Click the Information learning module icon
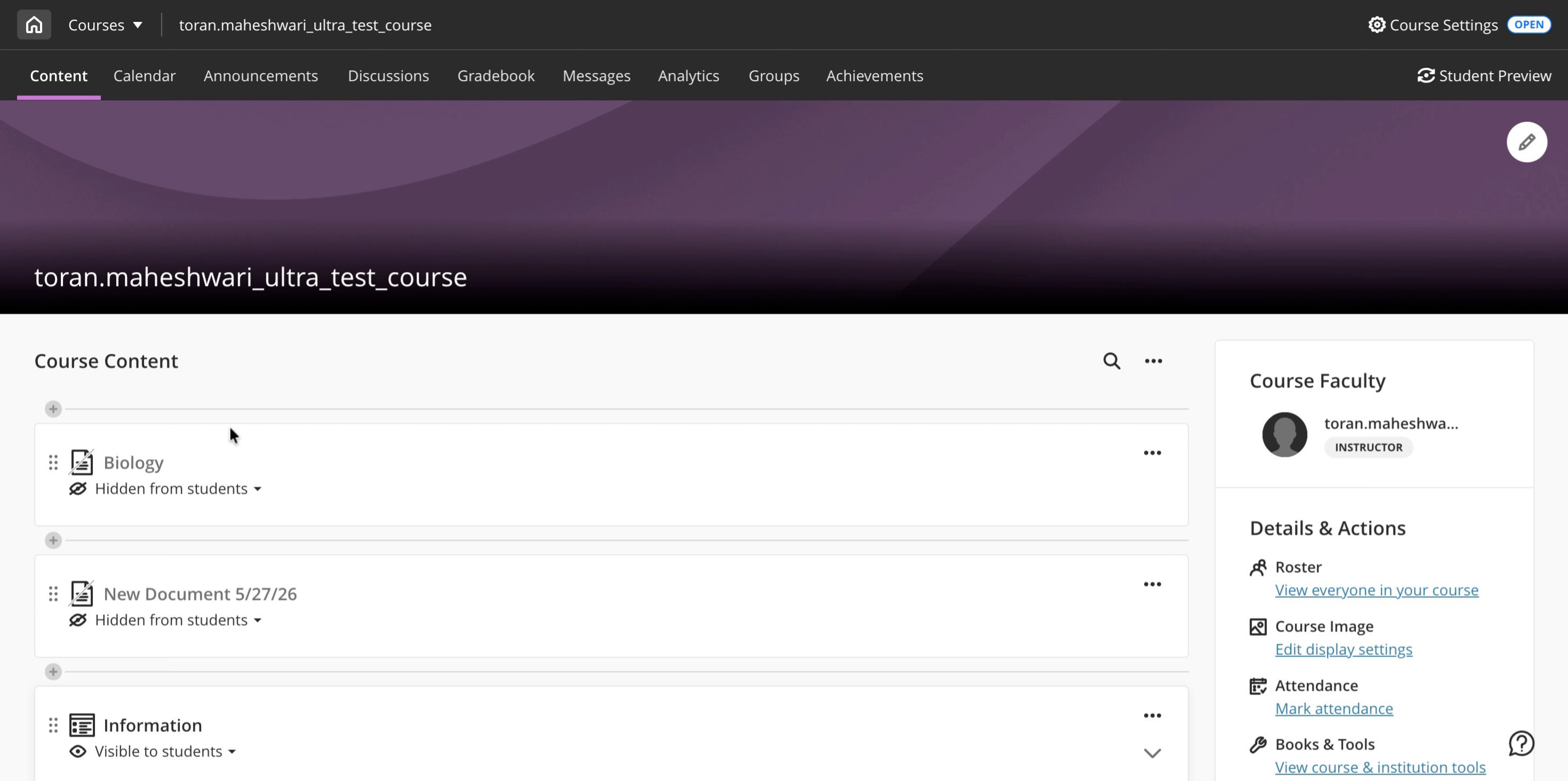Screen dimensions: 1568x781 [x=82, y=726]
